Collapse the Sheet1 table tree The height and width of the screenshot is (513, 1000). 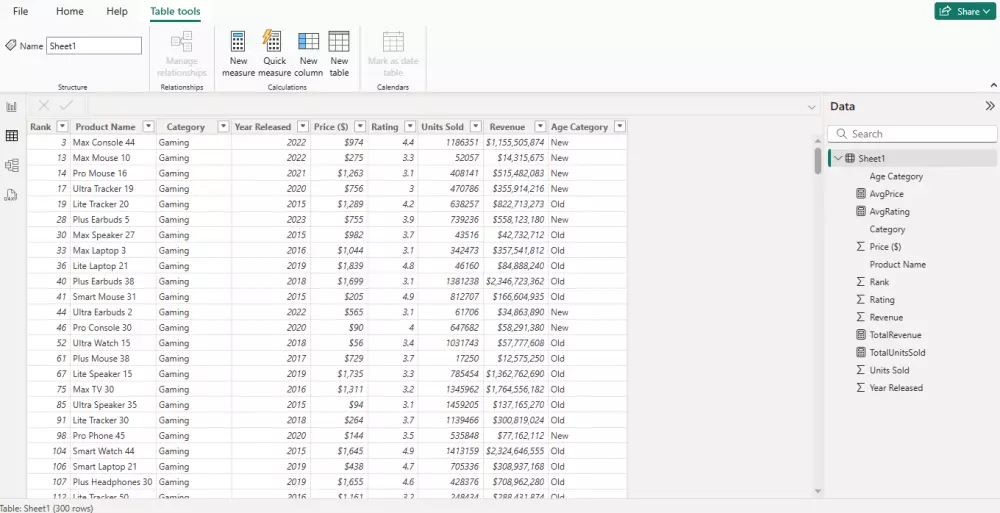tap(838, 158)
